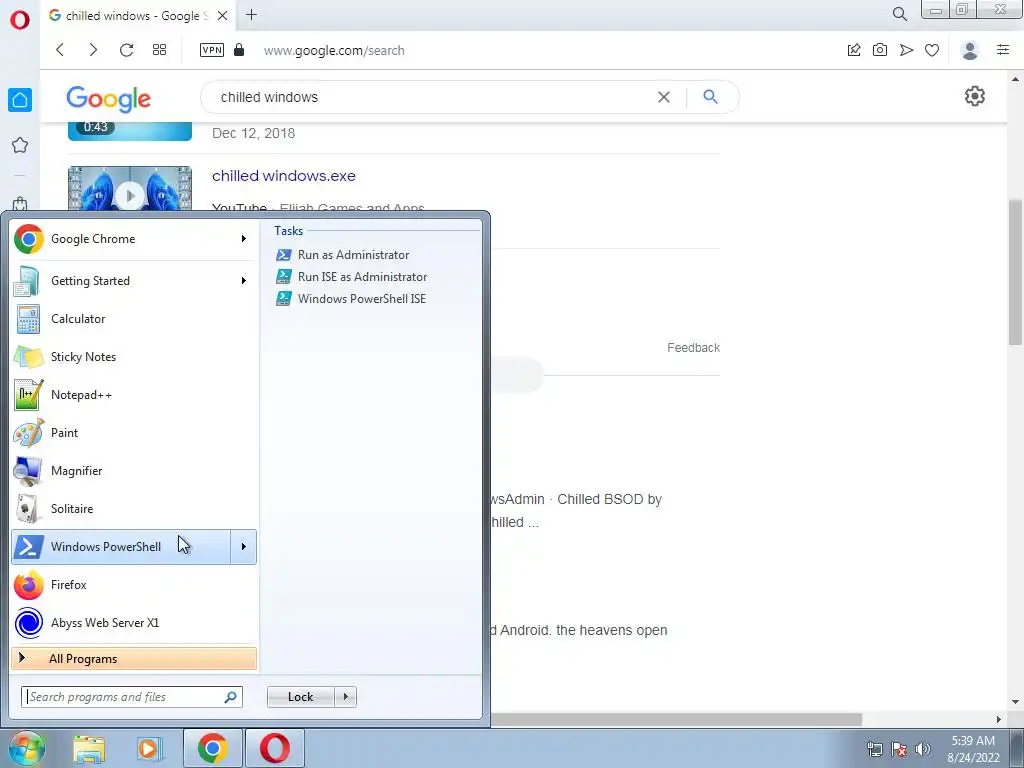
Task: Click Search programs and files box
Action: [x=132, y=697]
